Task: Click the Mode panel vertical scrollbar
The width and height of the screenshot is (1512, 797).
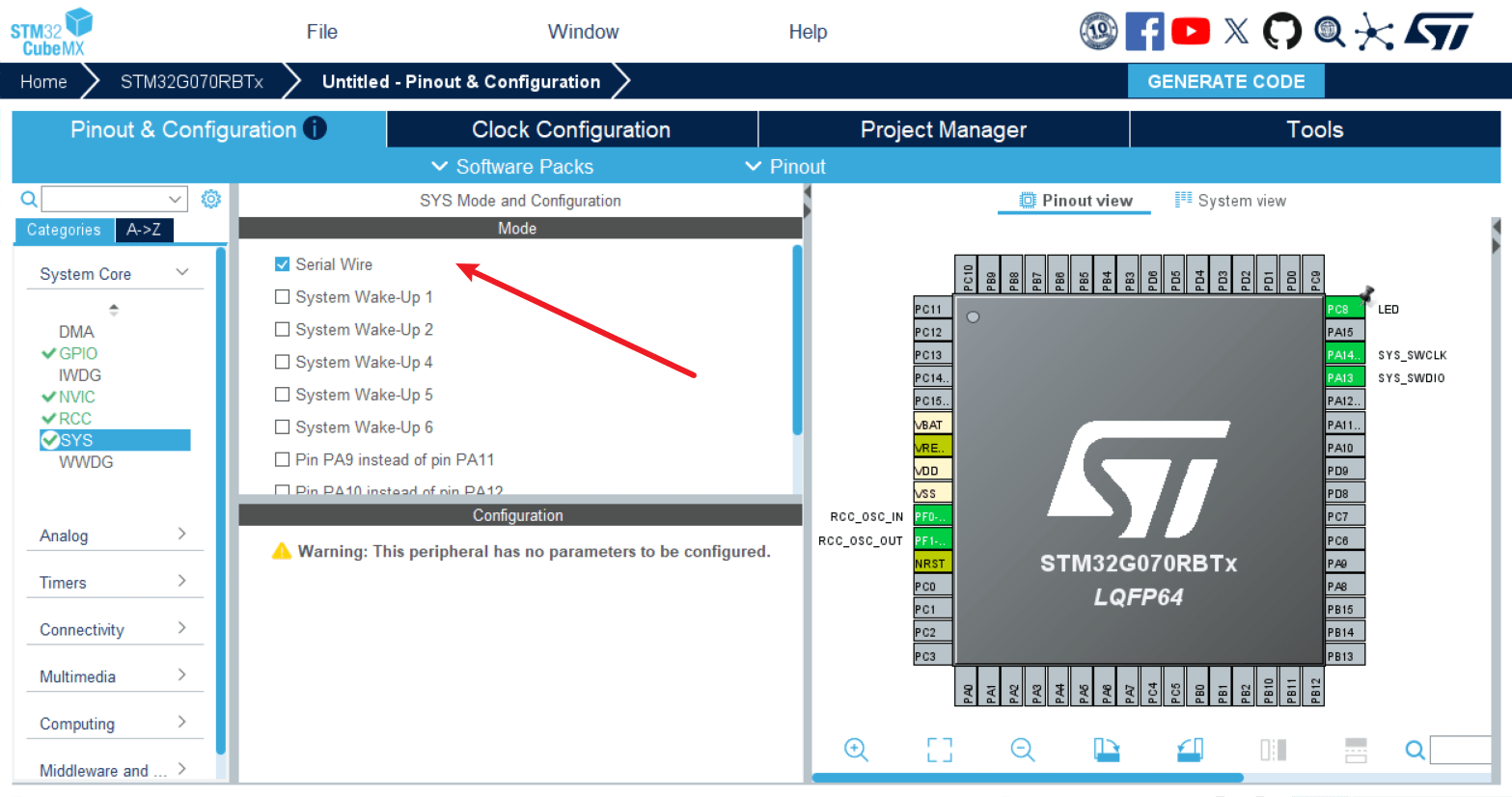Action: coord(797,340)
